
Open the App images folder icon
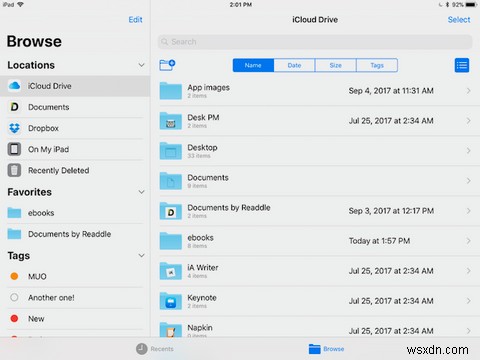(171, 91)
